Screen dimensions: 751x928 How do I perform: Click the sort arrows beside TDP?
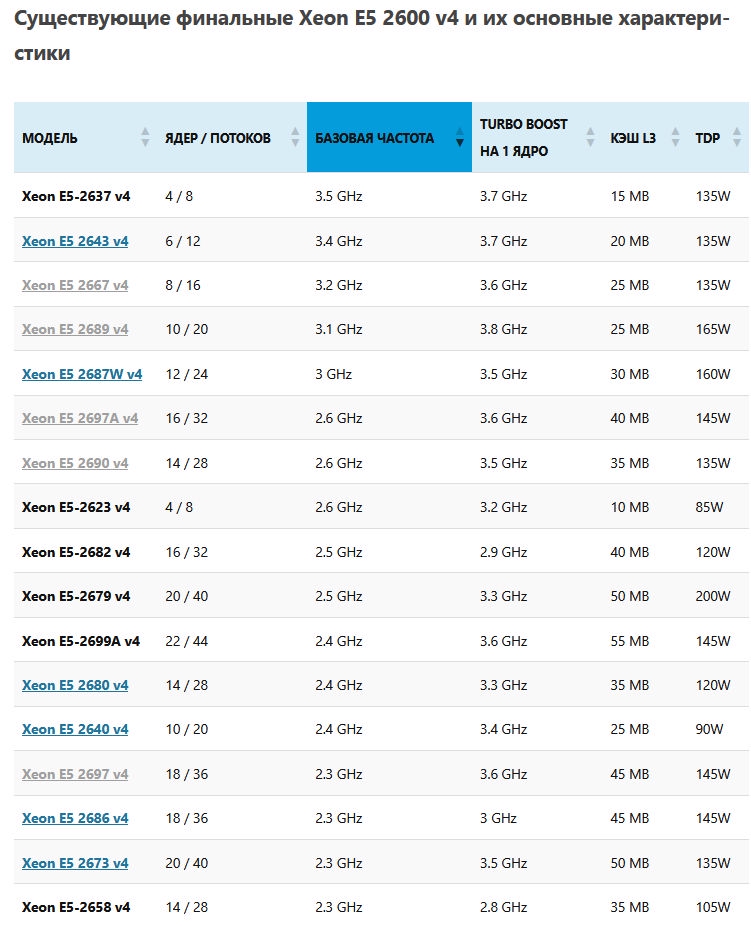(x=736, y=138)
